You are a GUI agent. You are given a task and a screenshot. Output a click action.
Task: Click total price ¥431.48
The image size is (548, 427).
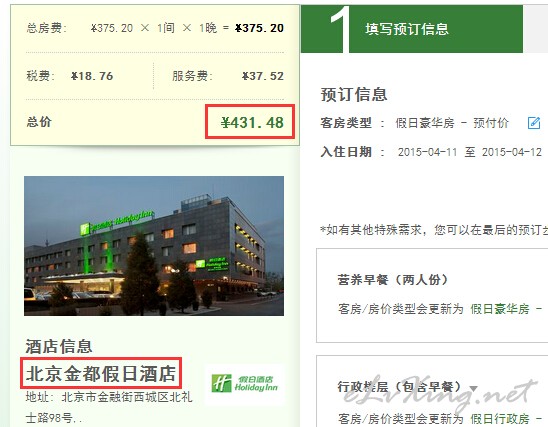click(252, 122)
